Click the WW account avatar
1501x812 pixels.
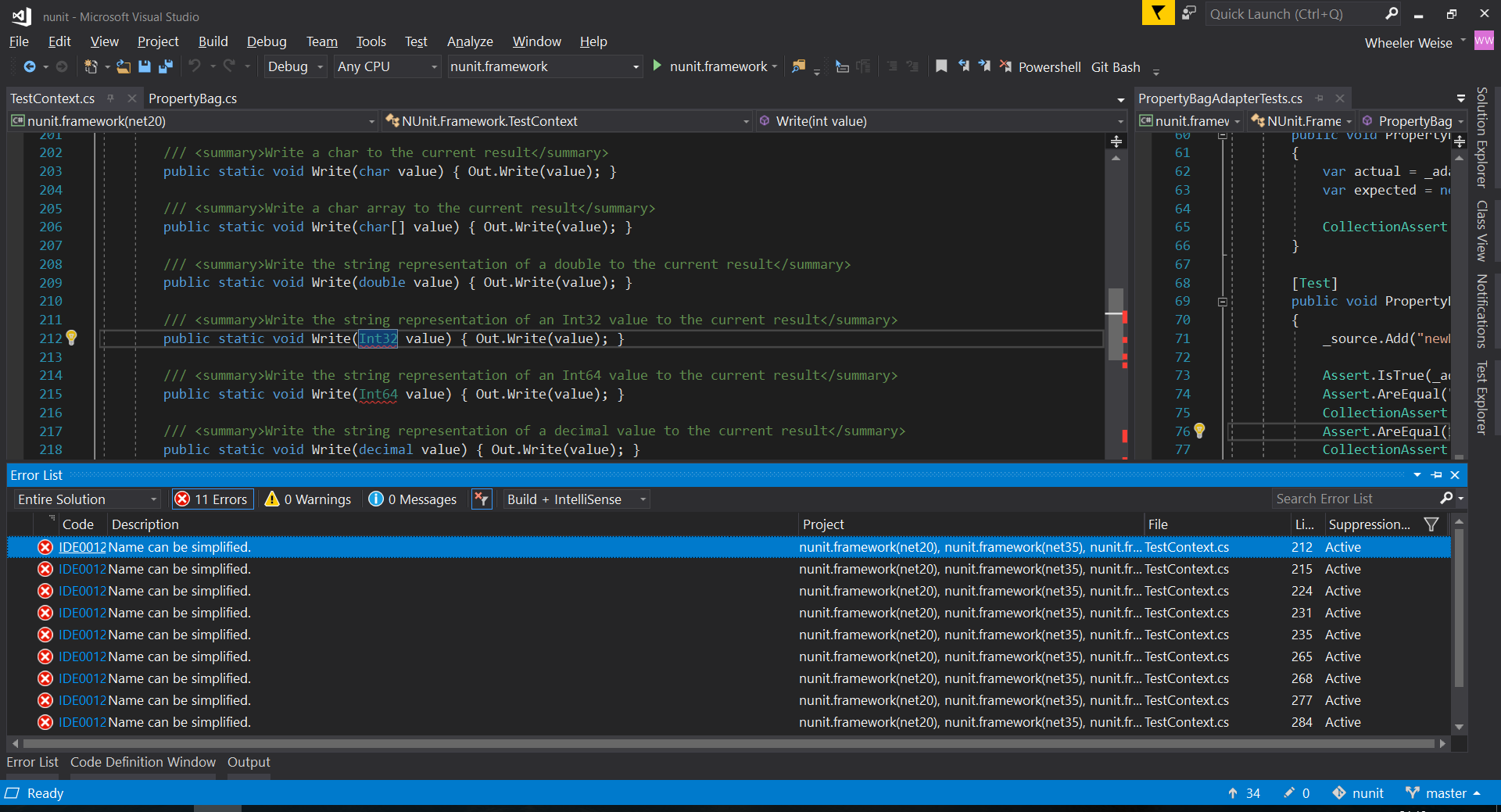1484,41
